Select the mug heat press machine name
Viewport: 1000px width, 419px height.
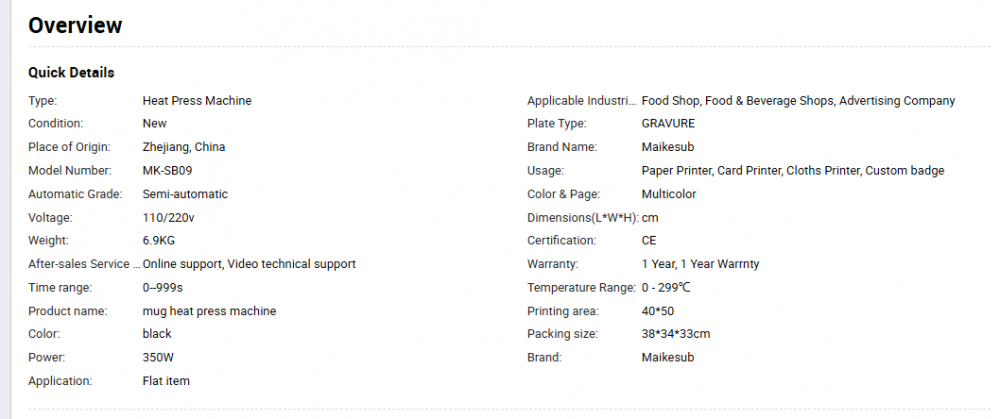point(209,311)
